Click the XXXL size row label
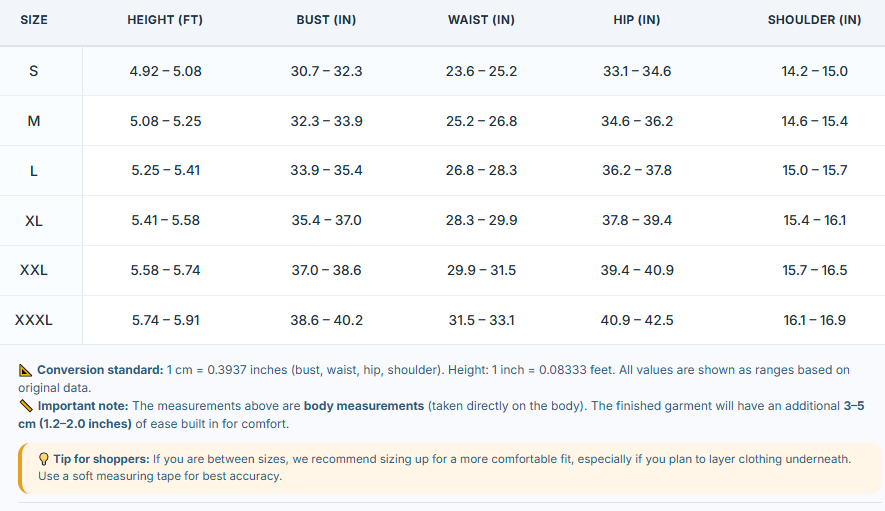Viewport: 885px width, 511px height. pos(34,320)
